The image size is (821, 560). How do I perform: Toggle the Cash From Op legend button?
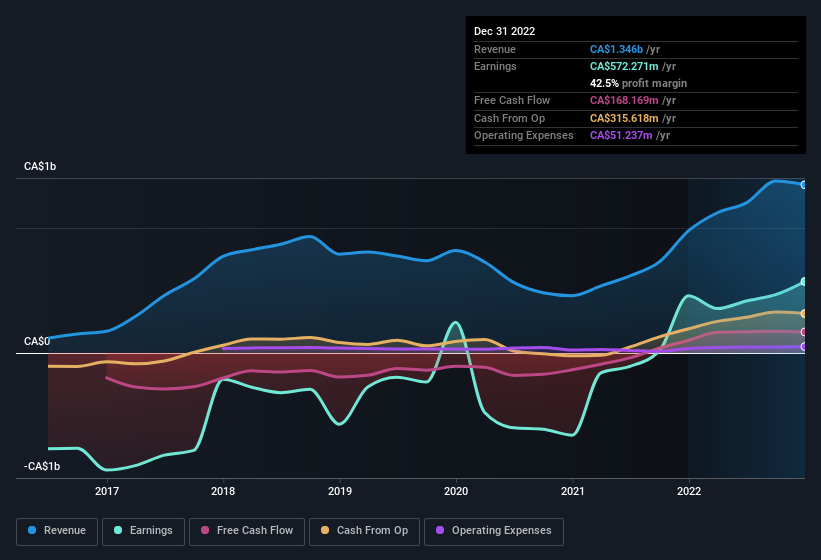(x=364, y=531)
